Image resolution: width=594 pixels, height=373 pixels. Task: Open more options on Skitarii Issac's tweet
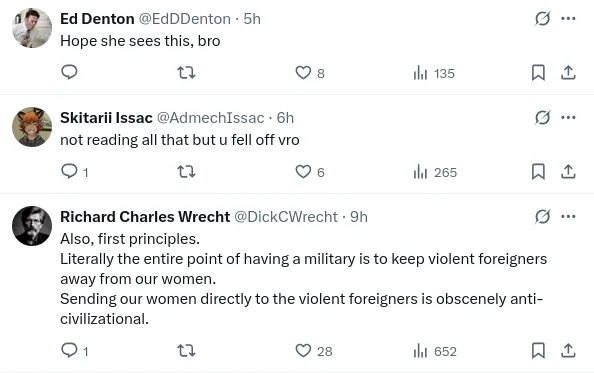568,118
